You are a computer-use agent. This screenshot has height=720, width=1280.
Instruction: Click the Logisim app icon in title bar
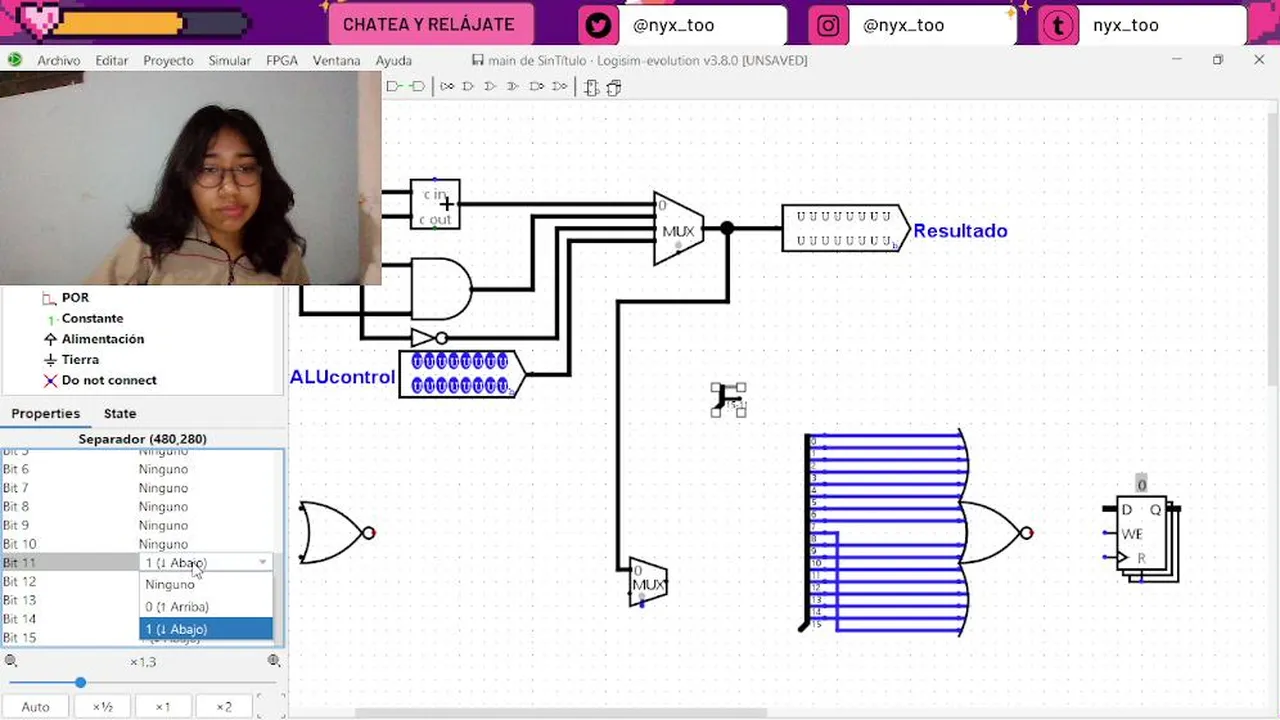pyautogui.click(x=14, y=60)
